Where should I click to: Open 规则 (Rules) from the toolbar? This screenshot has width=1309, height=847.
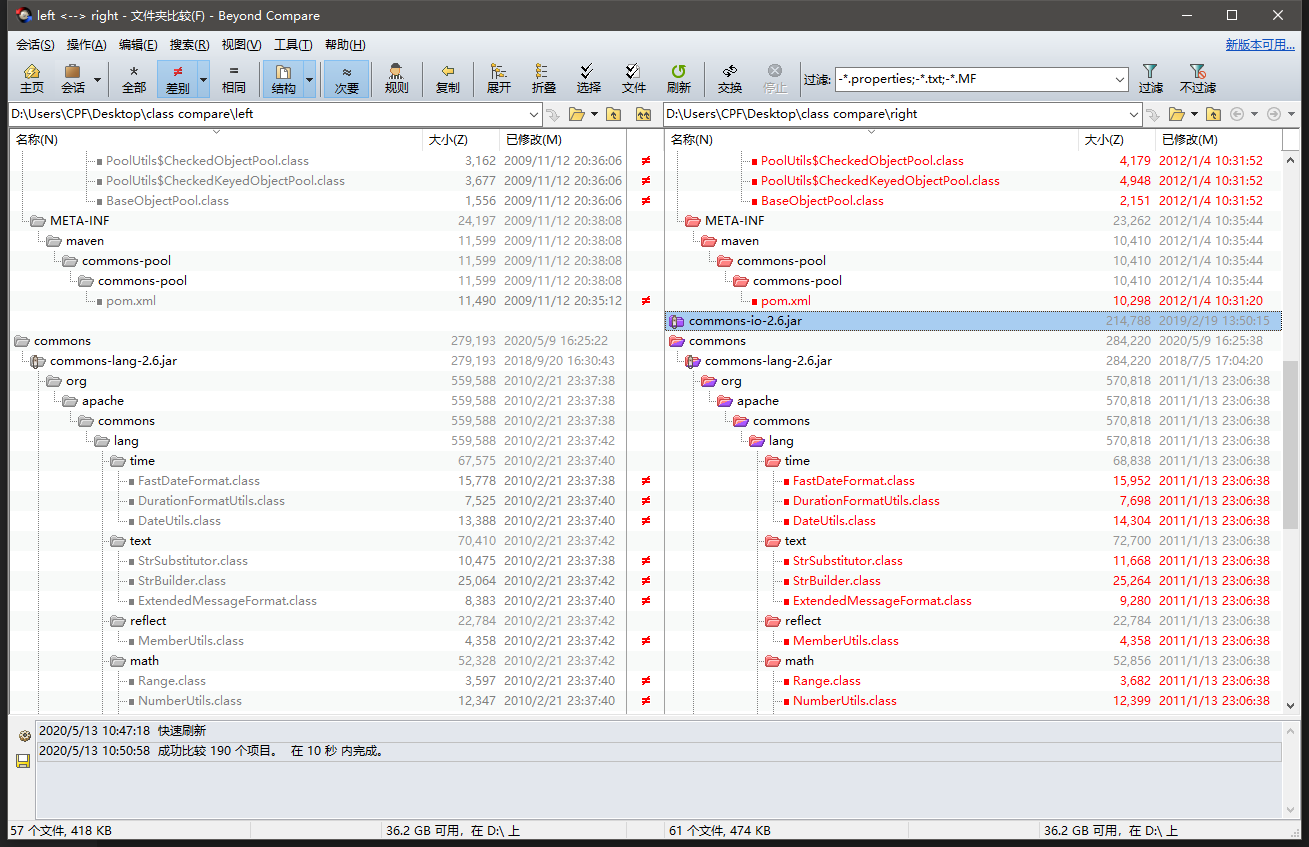[x=397, y=79]
